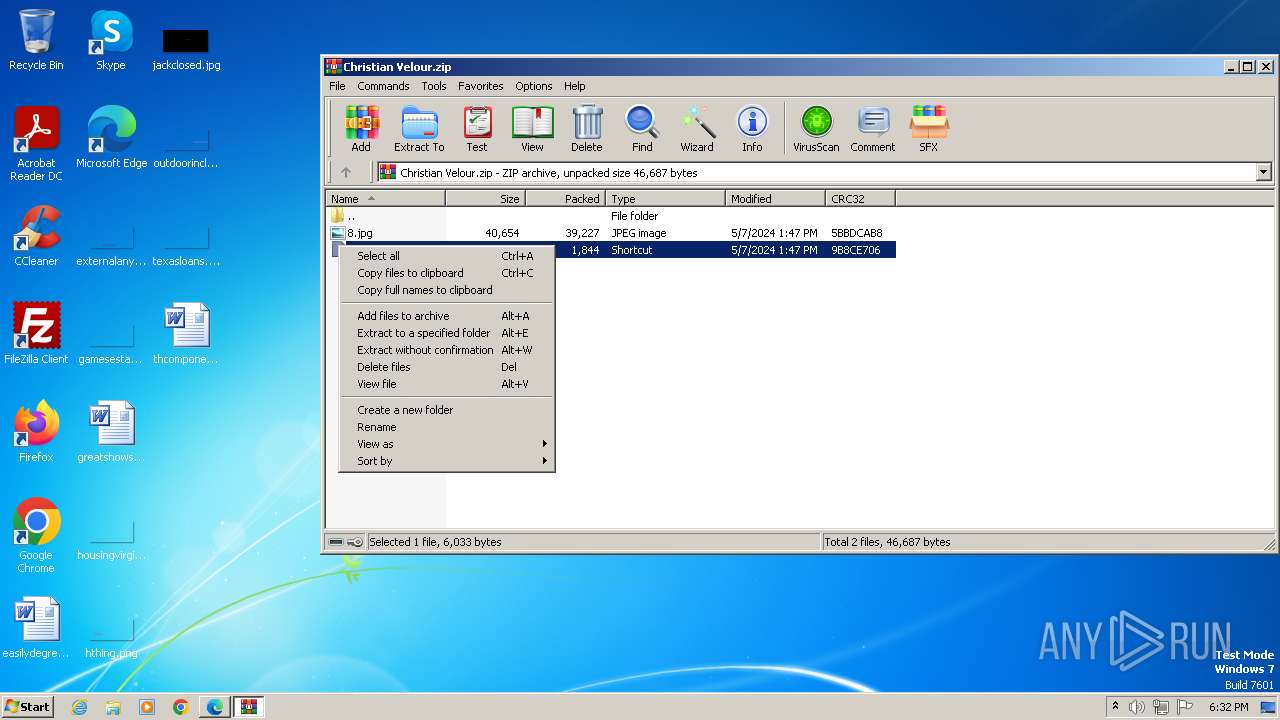Expand the Sort by submenu

(x=447, y=461)
